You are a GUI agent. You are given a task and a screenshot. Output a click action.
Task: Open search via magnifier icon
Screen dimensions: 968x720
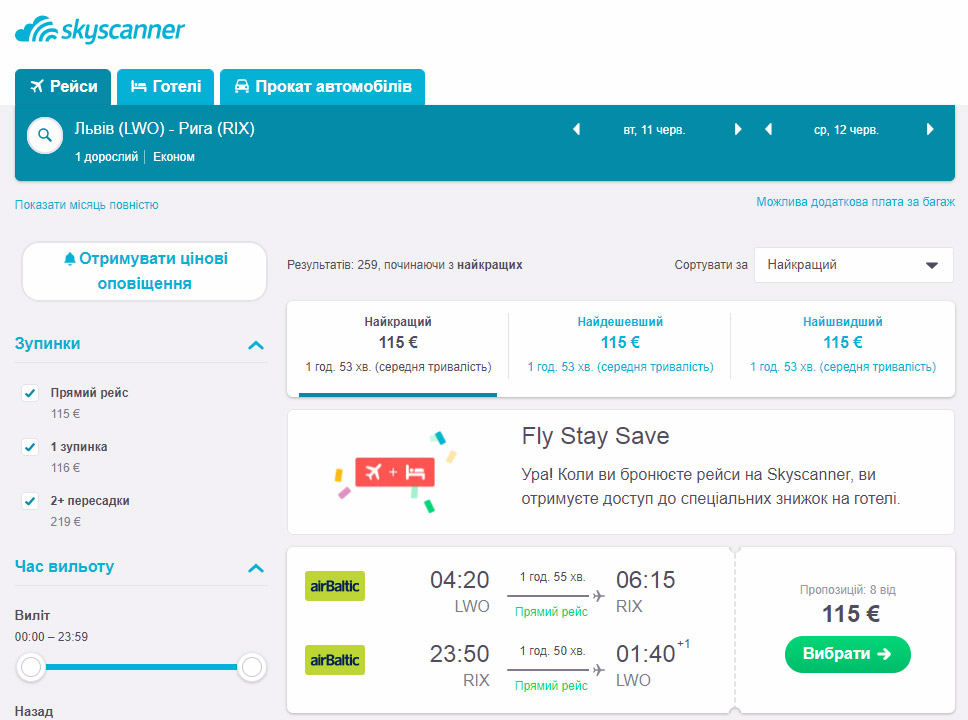(45, 135)
